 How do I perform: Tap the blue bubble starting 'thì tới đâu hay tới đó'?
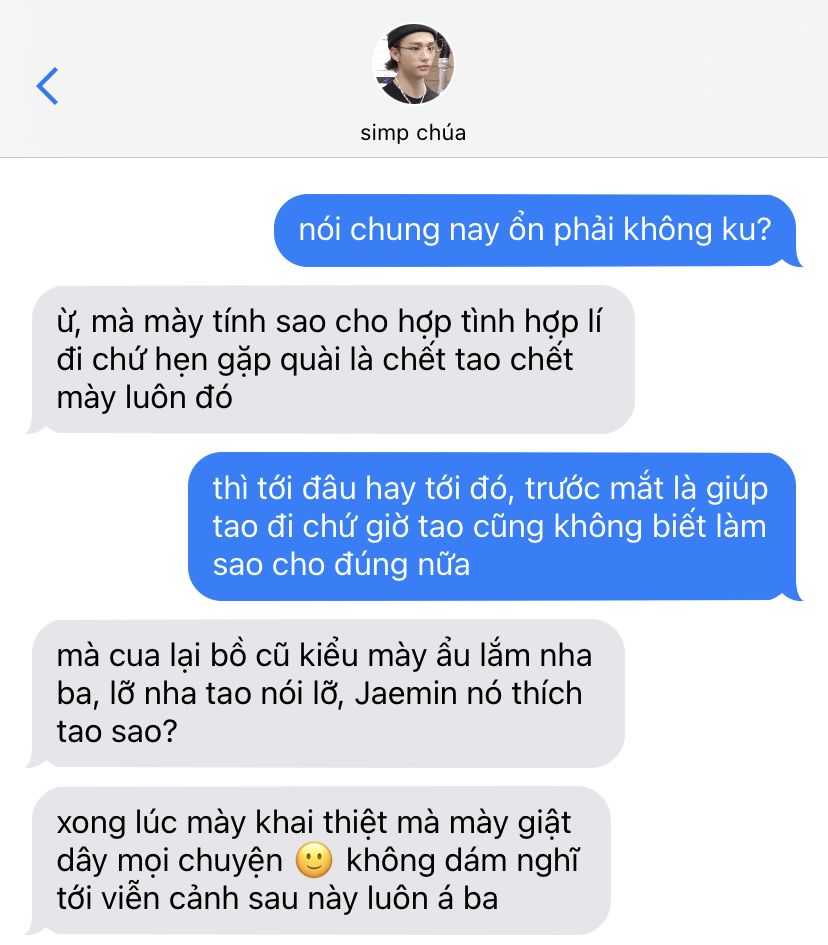tap(492, 527)
